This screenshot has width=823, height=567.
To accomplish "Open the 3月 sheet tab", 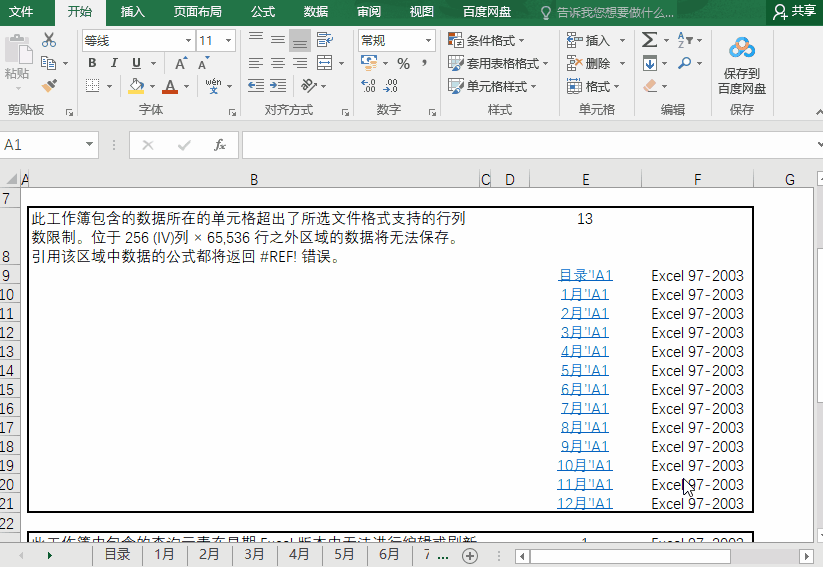I will pyautogui.click(x=254, y=554).
